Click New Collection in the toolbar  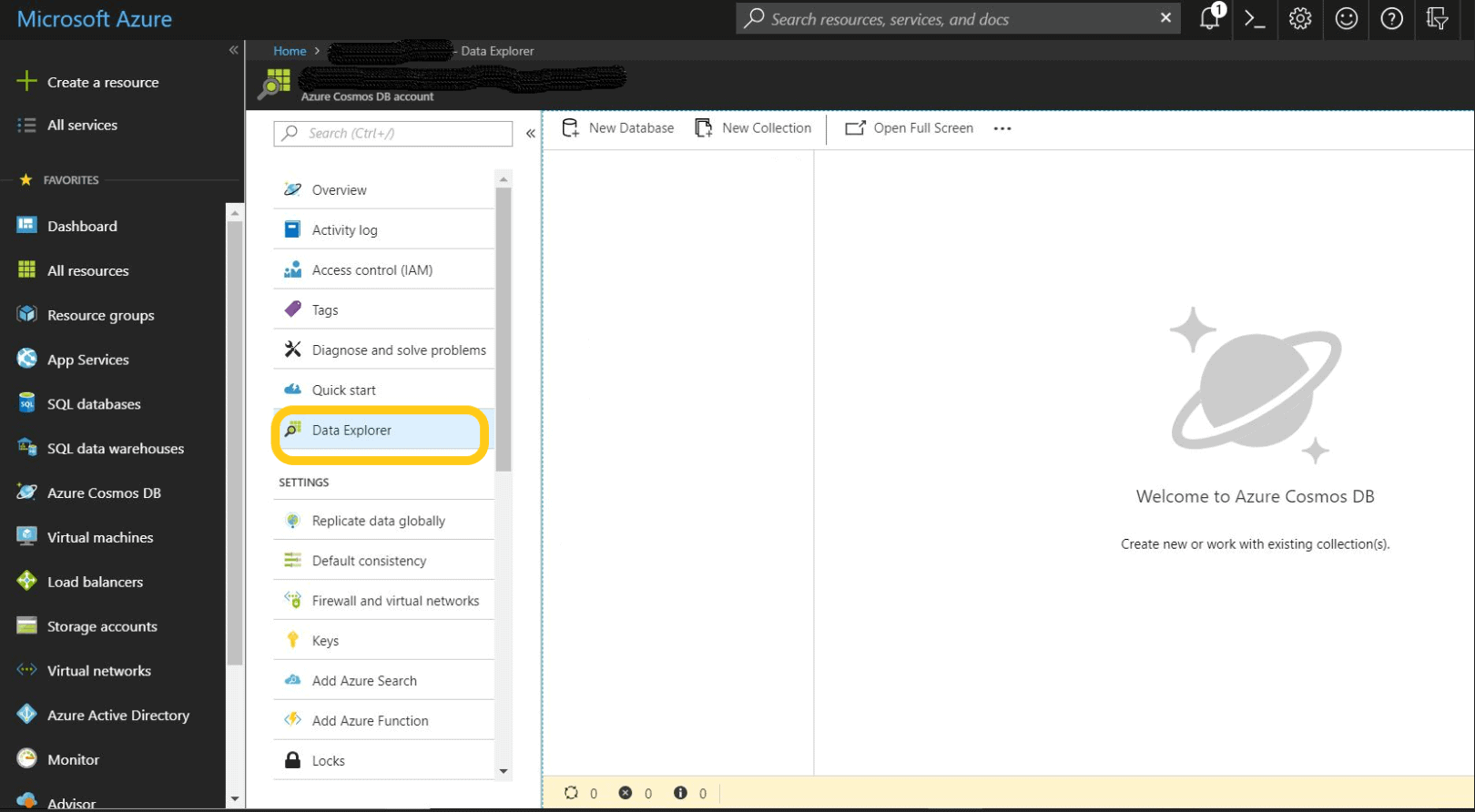click(754, 128)
